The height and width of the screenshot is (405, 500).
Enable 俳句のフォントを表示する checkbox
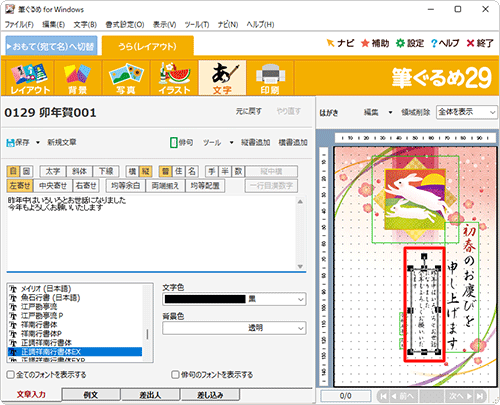[175, 375]
